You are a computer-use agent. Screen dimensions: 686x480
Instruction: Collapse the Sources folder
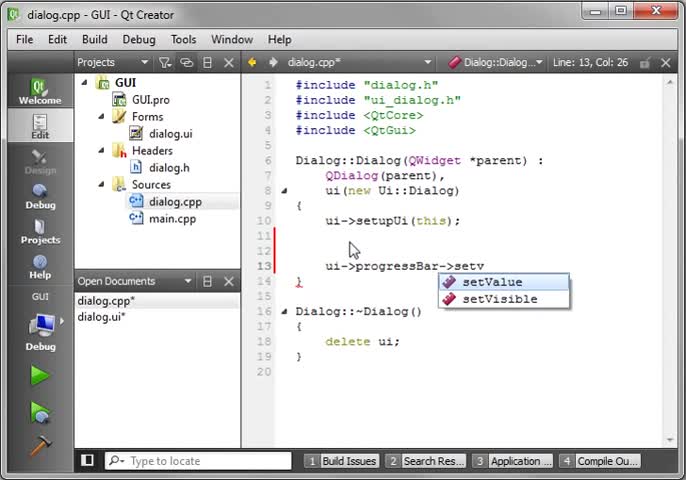[x=102, y=185]
